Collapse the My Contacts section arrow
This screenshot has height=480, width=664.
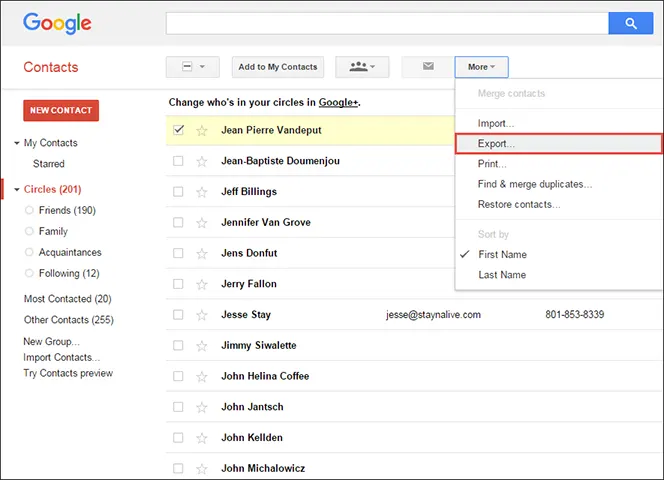coord(17,143)
